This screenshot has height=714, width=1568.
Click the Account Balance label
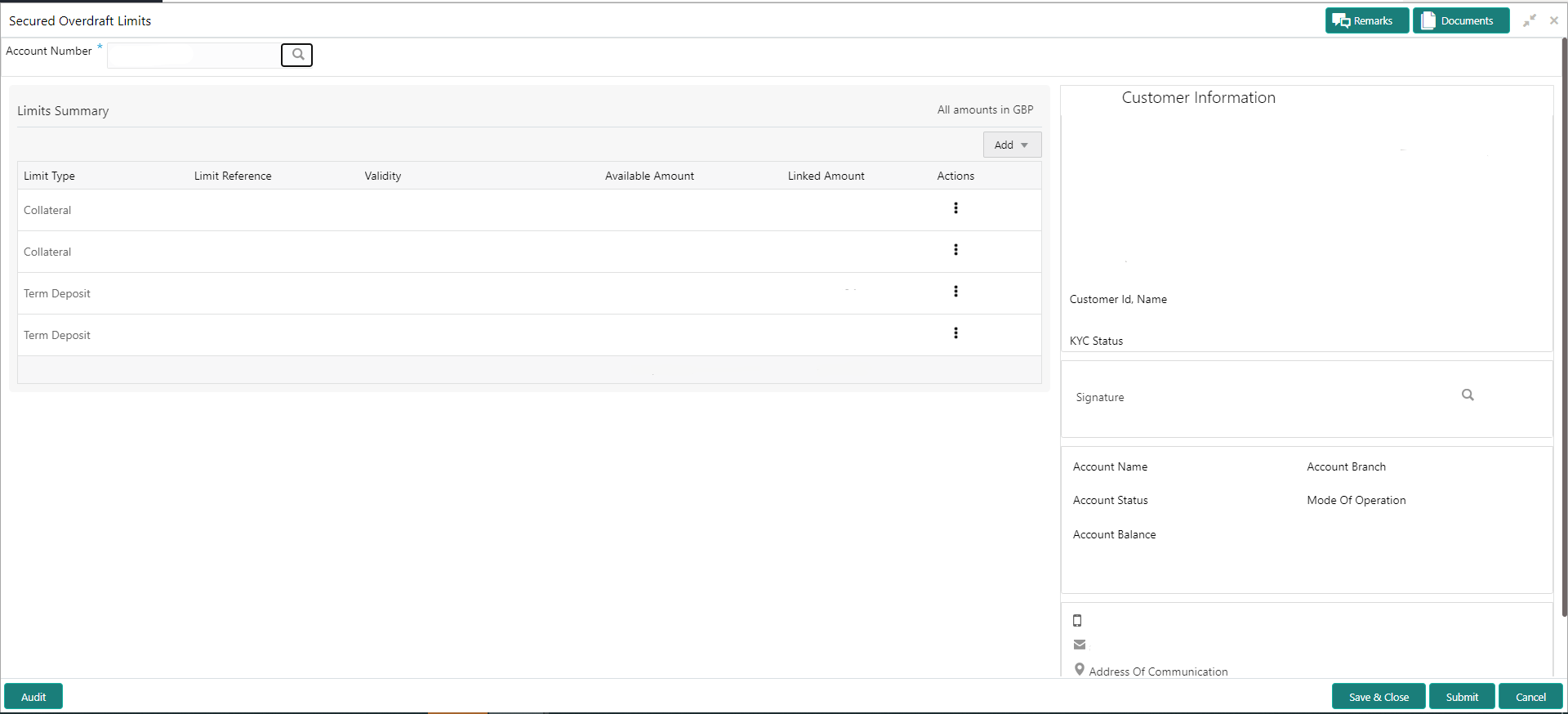click(1114, 535)
